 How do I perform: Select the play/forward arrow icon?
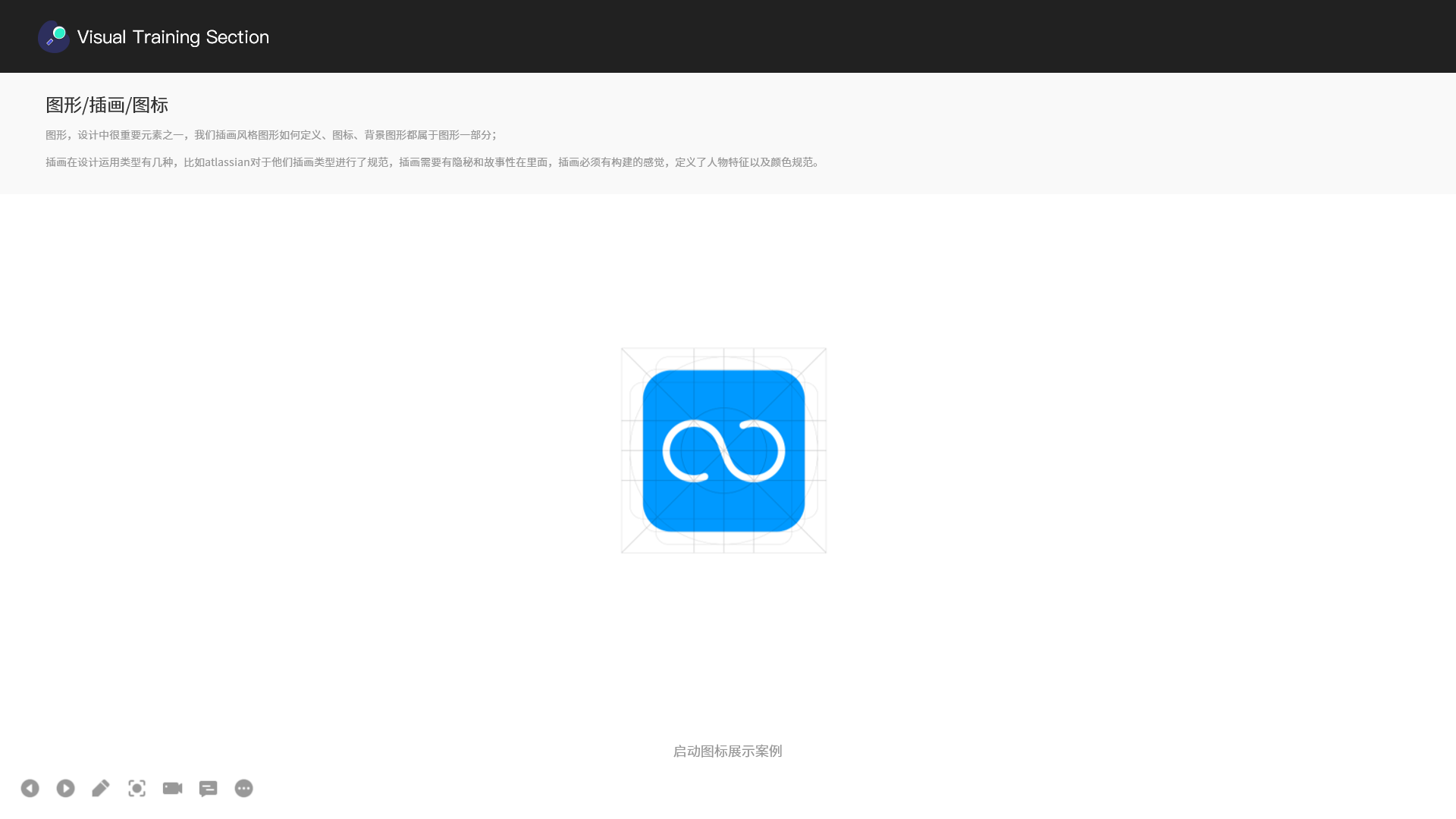[x=65, y=788]
